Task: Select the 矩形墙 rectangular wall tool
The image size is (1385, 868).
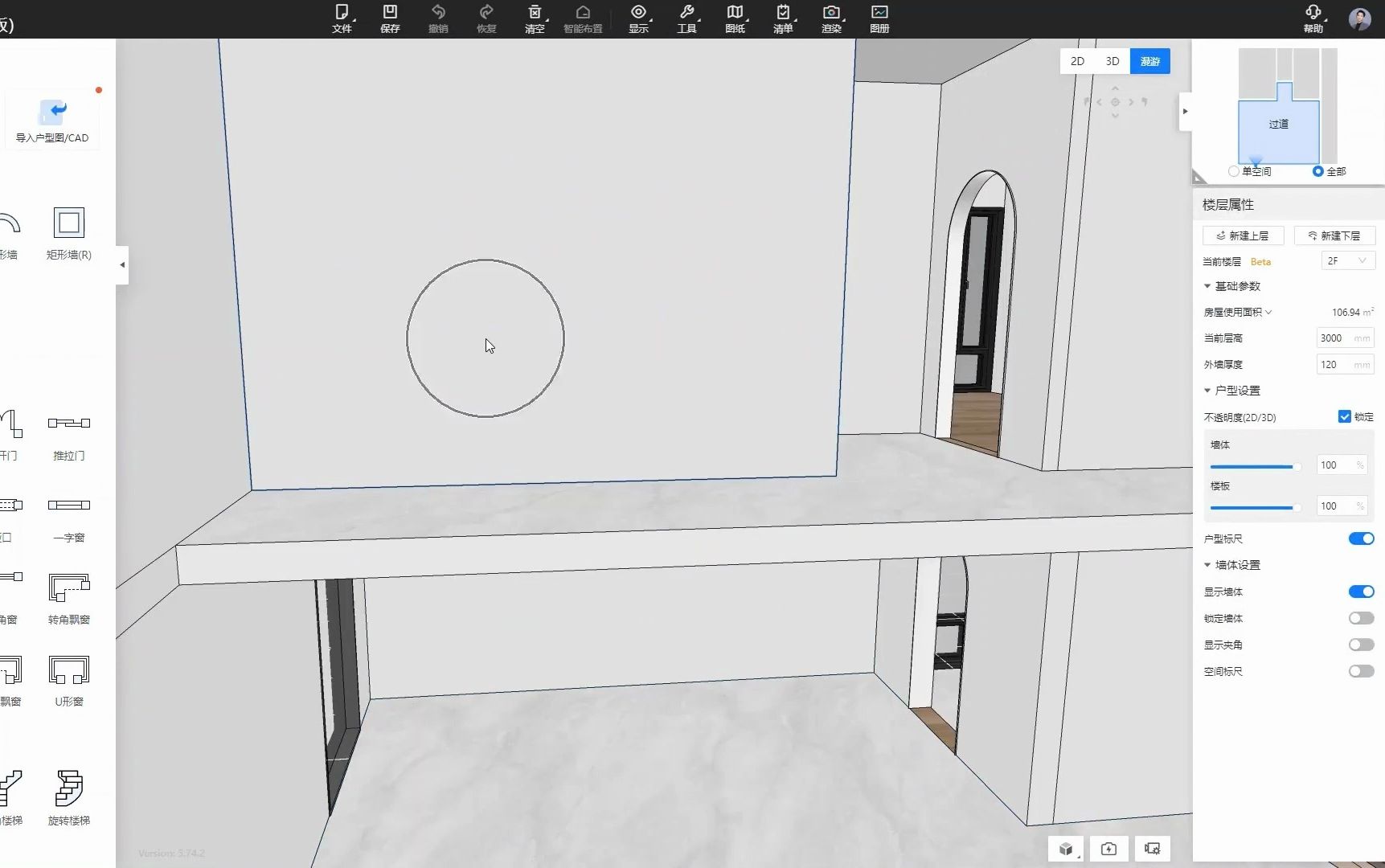Action: pyautogui.click(x=68, y=233)
